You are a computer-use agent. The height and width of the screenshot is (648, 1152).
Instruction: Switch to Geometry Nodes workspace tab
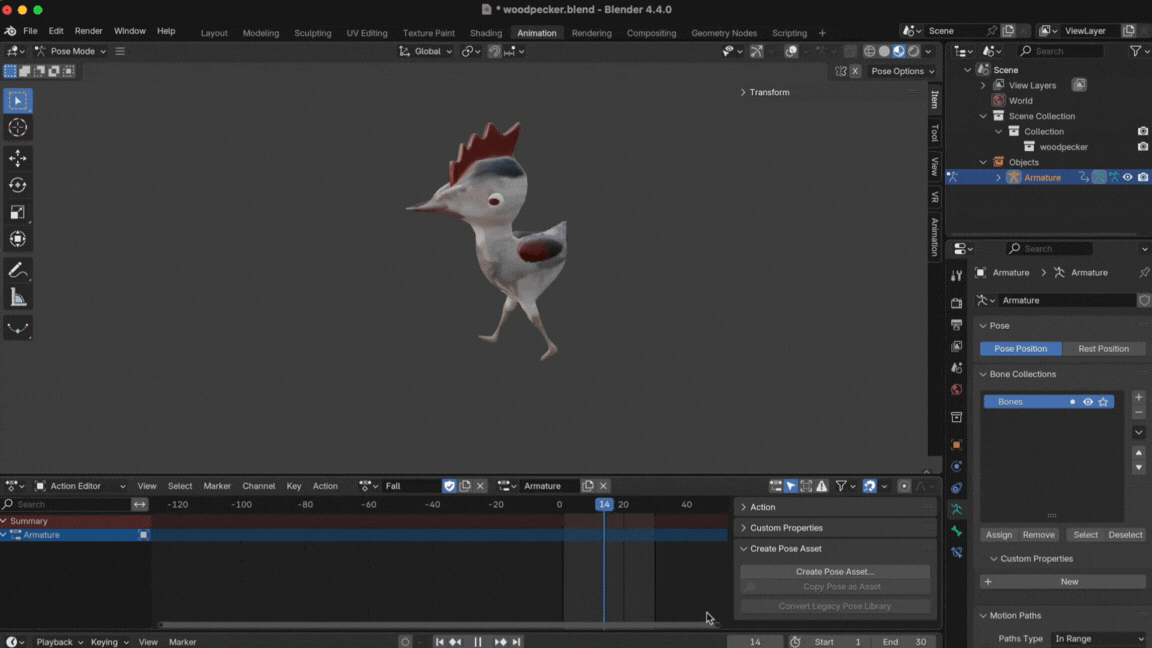[x=724, y=33]
